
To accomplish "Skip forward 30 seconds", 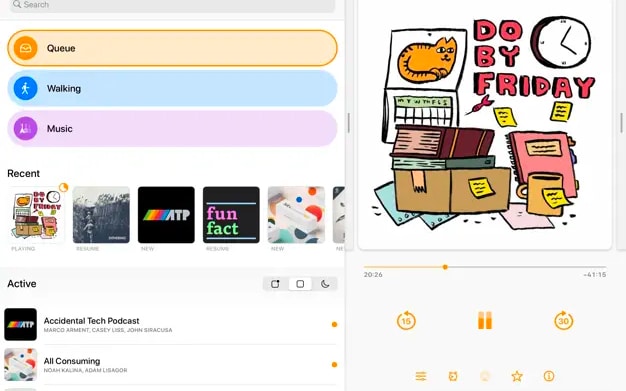I will tap(563, 320).
